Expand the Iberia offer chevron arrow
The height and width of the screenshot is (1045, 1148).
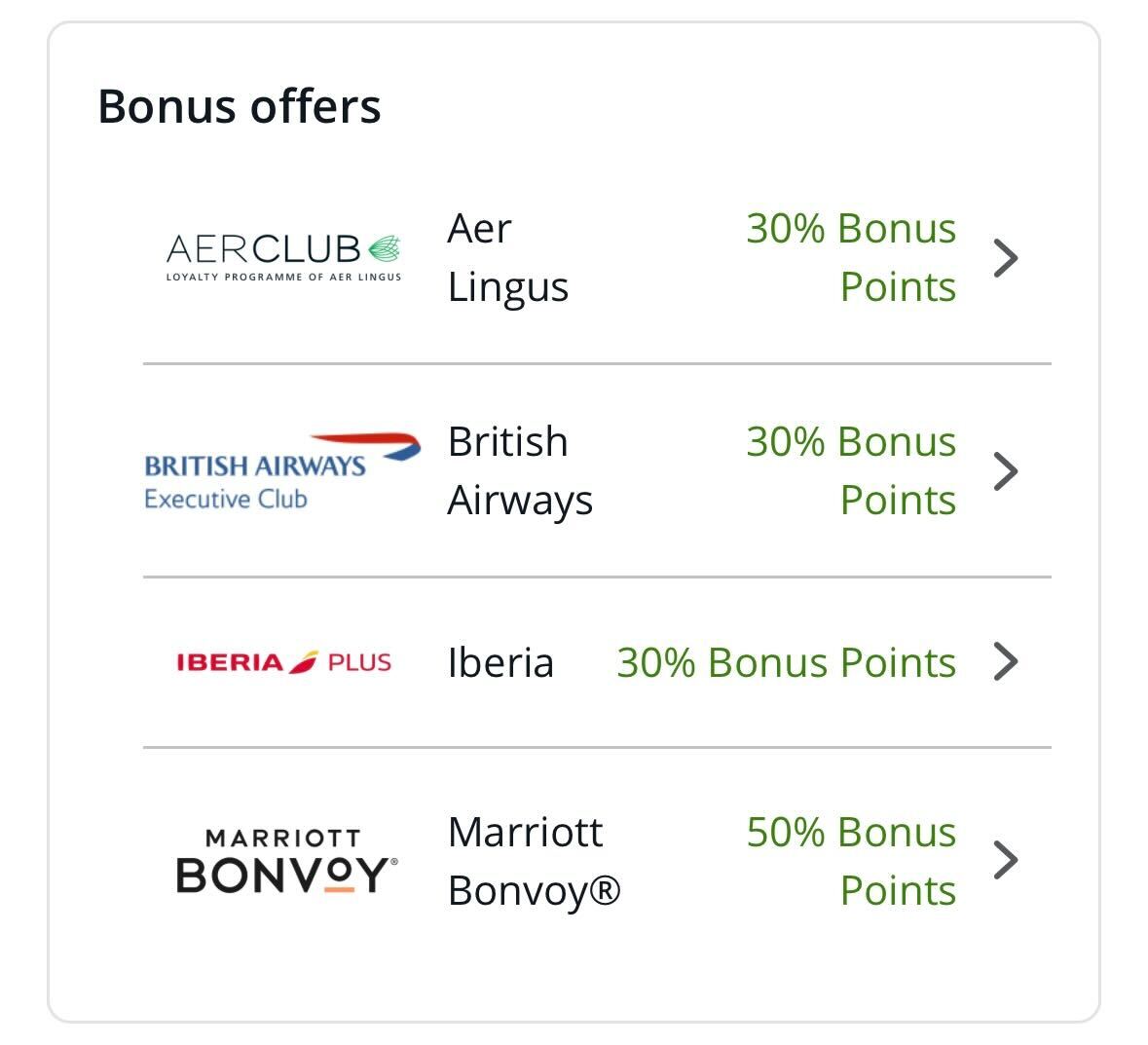1006,662
